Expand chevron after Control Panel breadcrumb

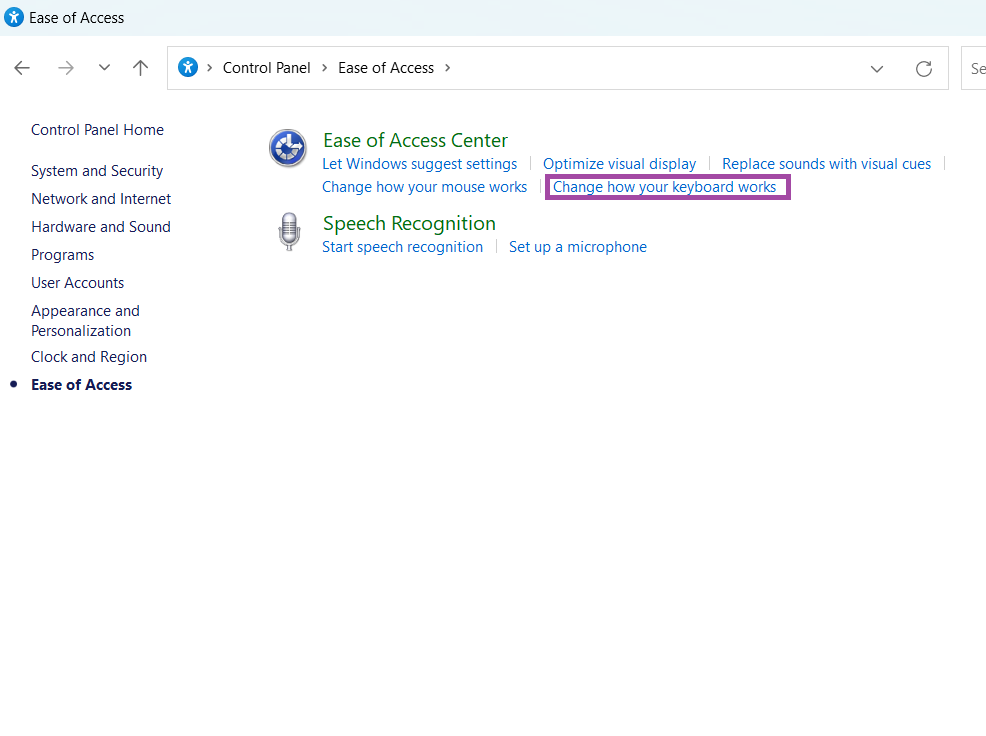[x=324, y=68]
